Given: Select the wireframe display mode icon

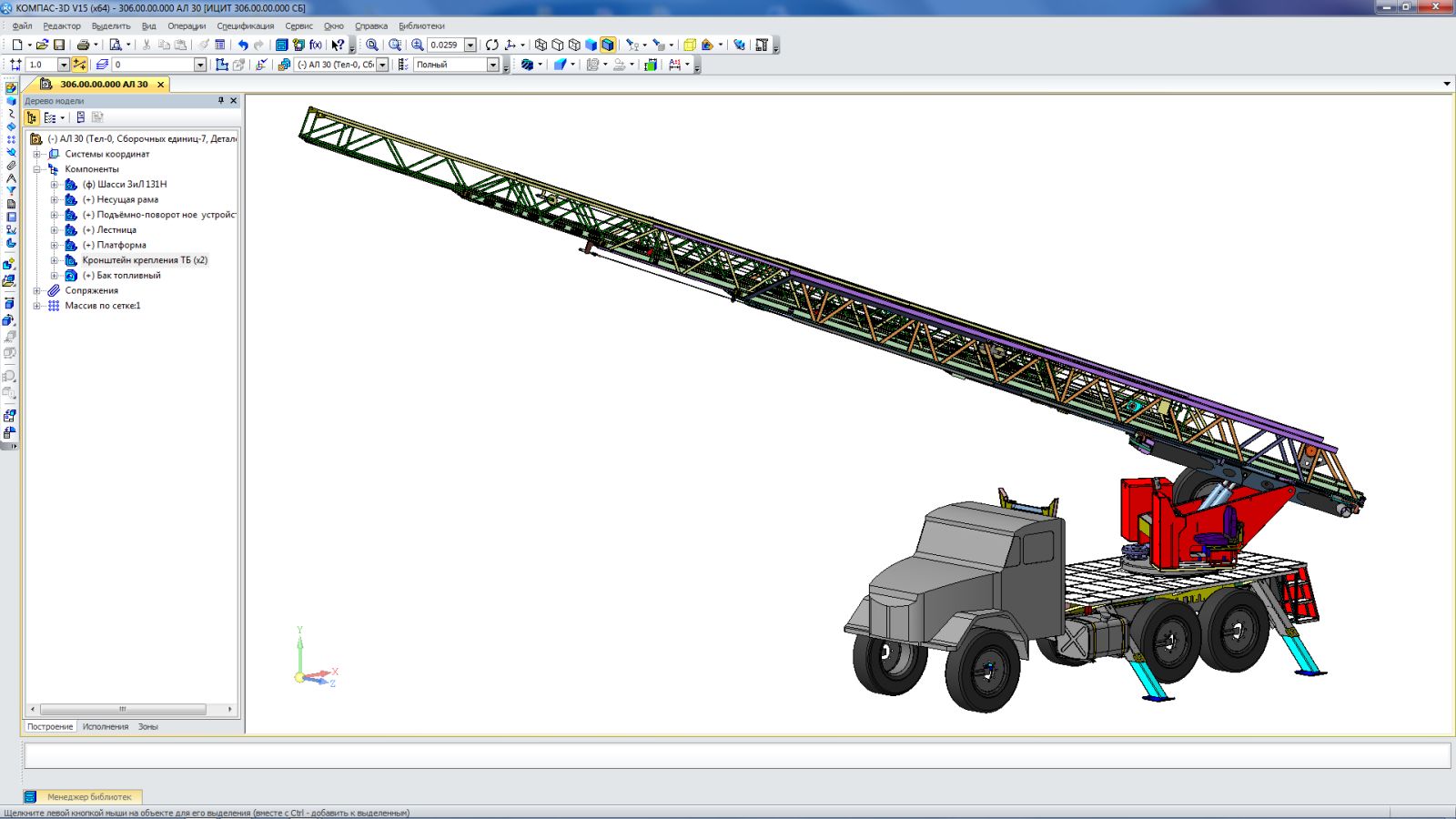Looking at the screenshot, I should click(x=541, y=45).
